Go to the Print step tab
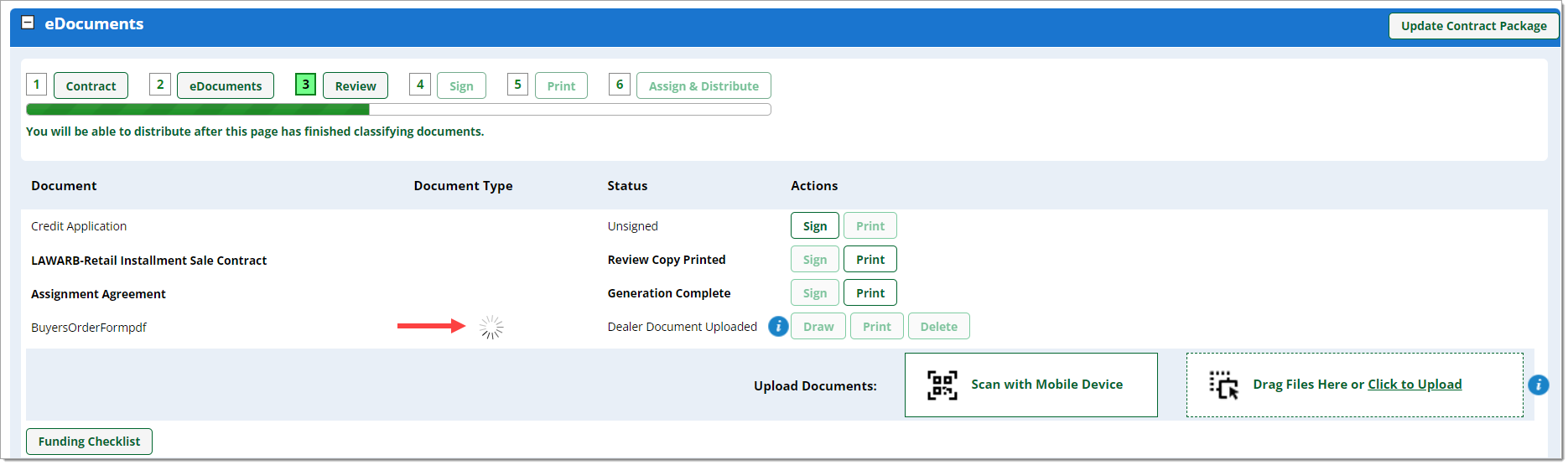The width and height of the screenshot is (1568, 465). [x=561, y=85]
